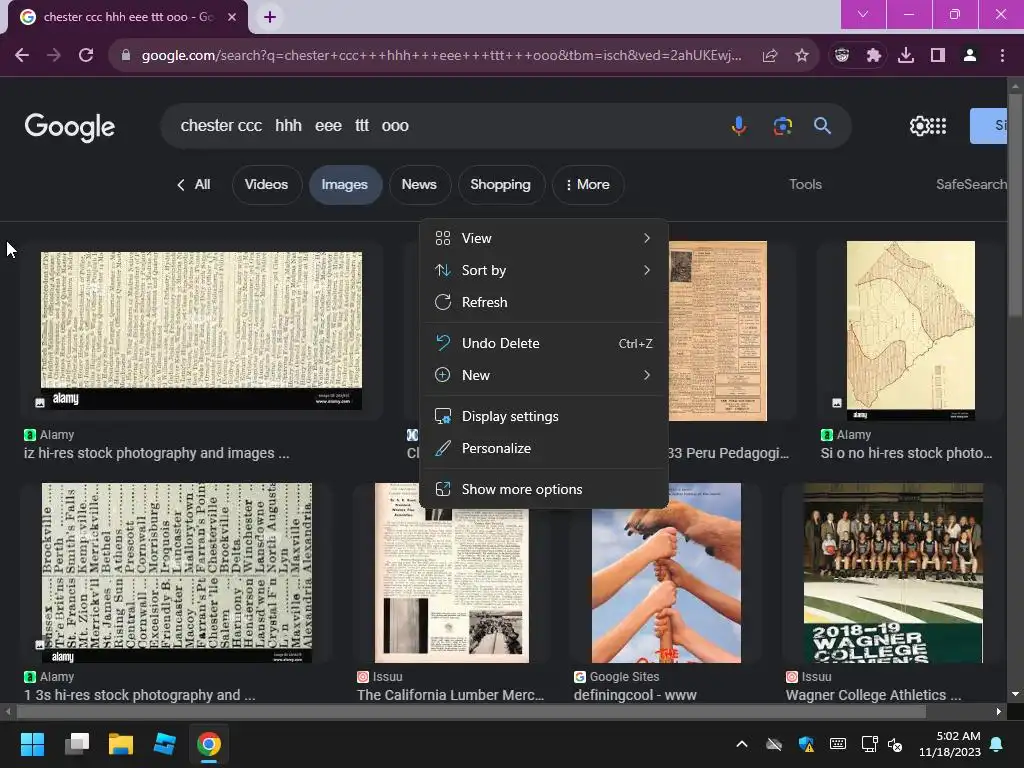The image size is (1024, 768).
Task: Select Personalize in context menu
Action: point(543,449)
